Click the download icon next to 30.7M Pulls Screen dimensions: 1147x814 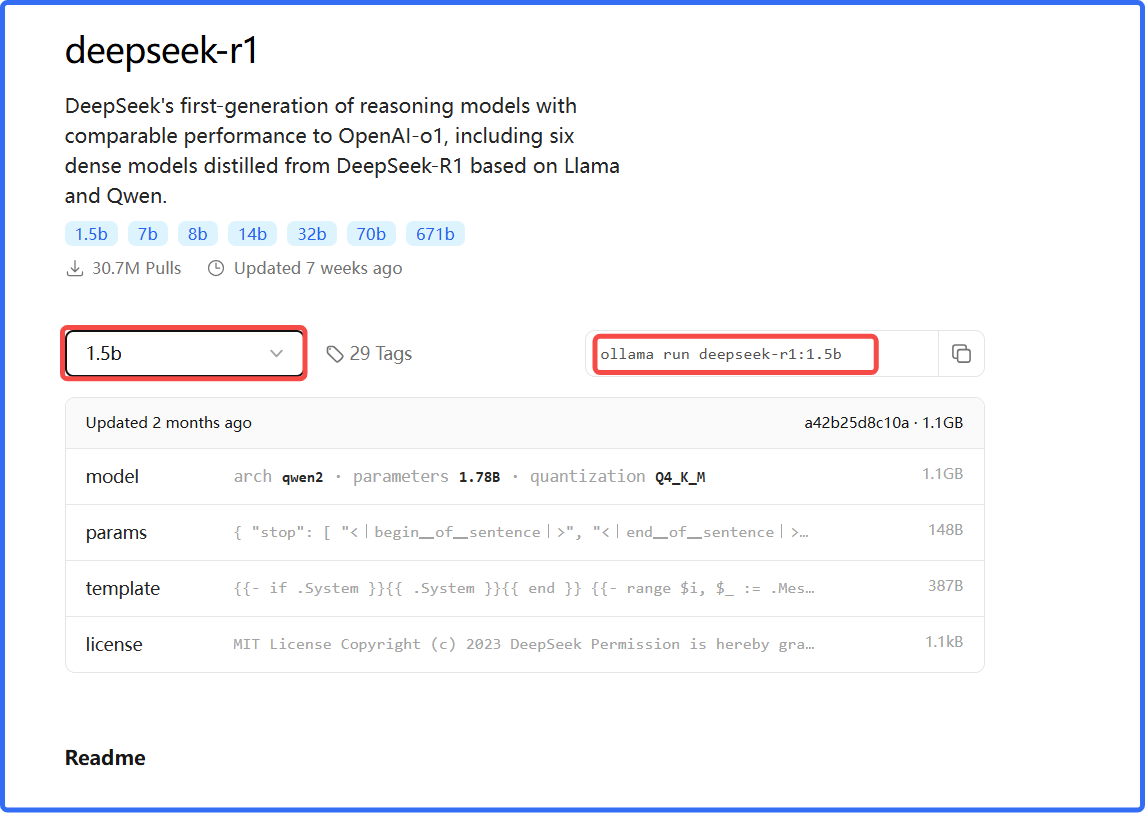75,268
